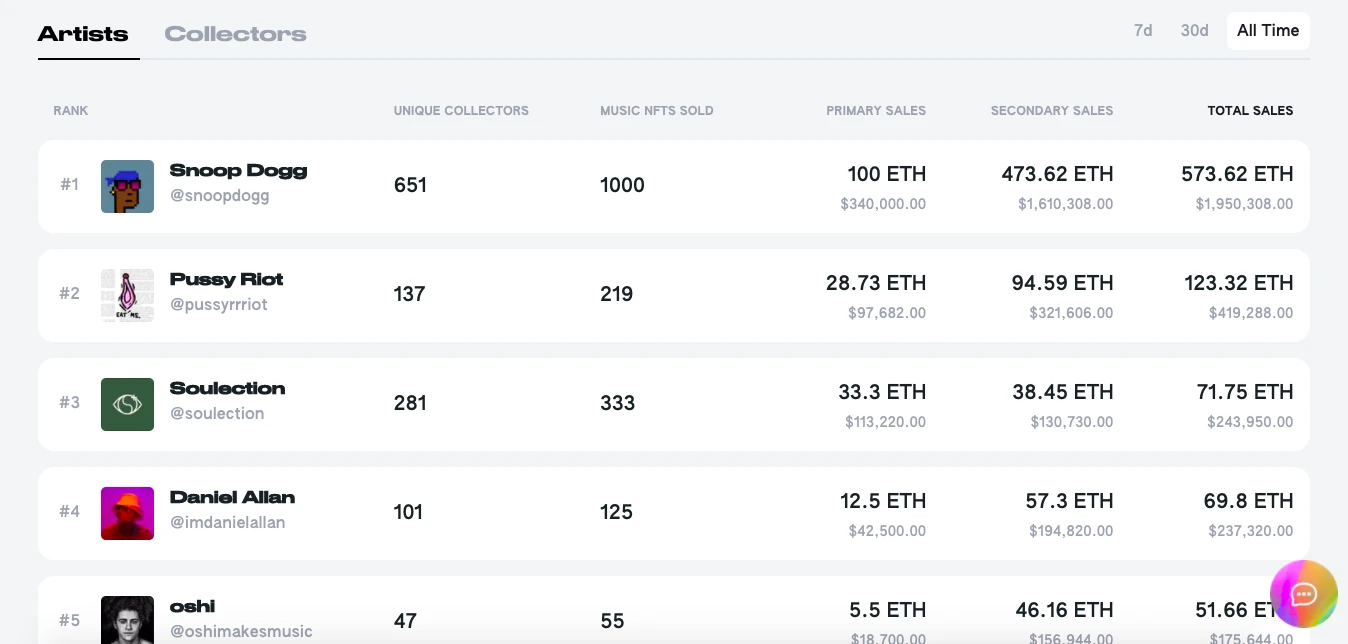Screen dimensions: 1348x644
Task: Click the #1 rank label
Action: tap(69, 185)
